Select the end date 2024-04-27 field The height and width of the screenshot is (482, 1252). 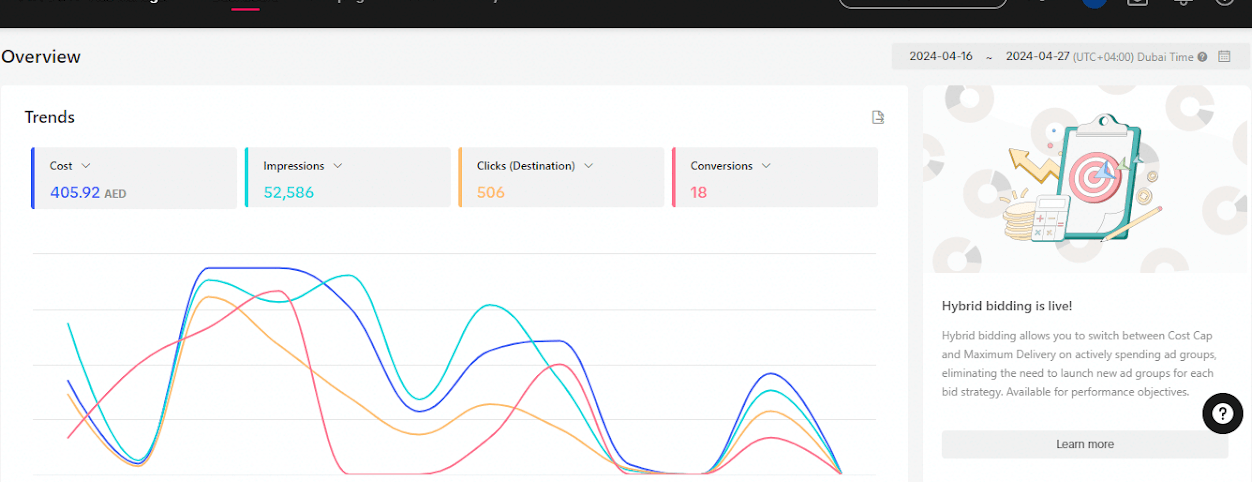pyautogui.click(x=1037, y=57)
